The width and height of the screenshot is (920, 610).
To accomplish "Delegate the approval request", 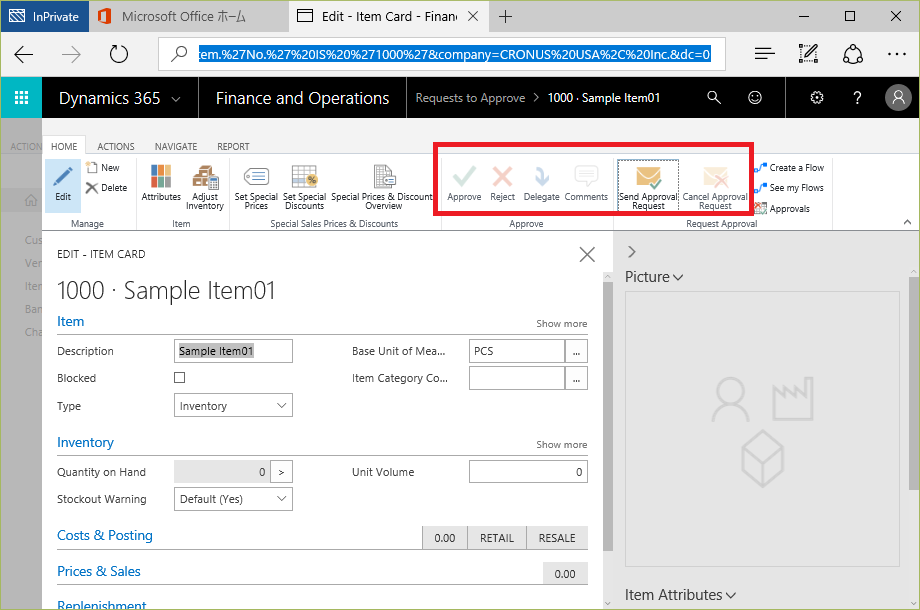I will pos(541,184).
